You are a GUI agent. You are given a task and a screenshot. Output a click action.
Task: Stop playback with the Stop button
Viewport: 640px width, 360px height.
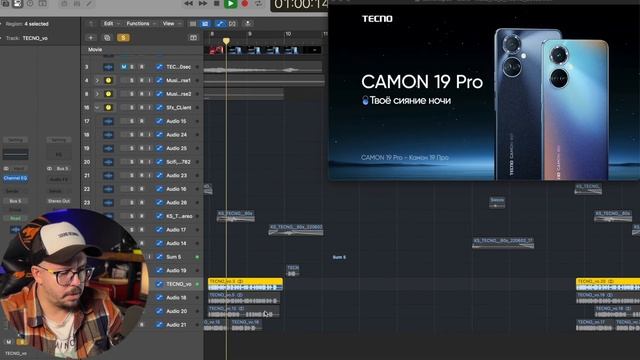click(x=217, y=3)
